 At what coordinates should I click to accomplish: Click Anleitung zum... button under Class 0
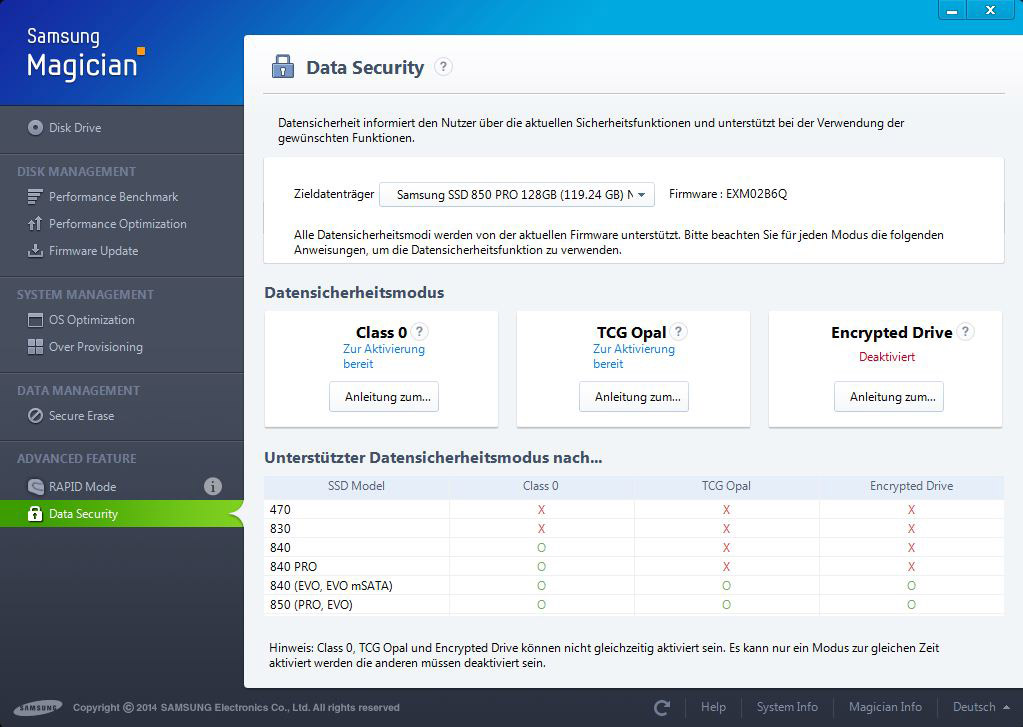click(384, 397)
